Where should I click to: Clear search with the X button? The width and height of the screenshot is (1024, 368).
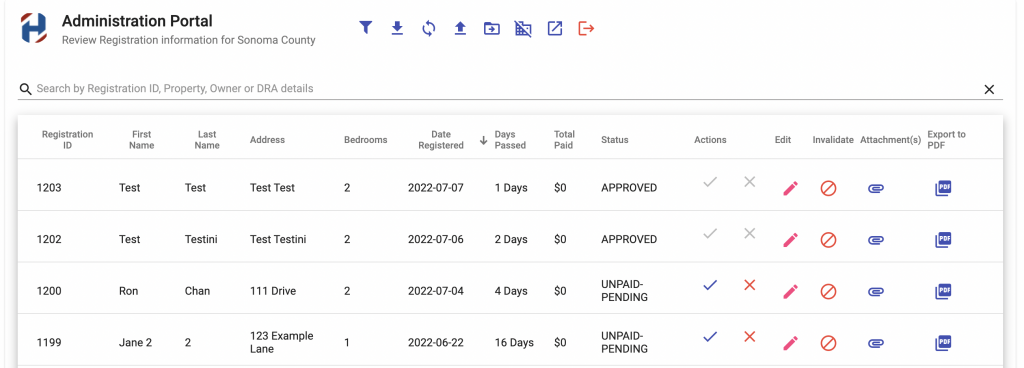(x=989, y=89)
